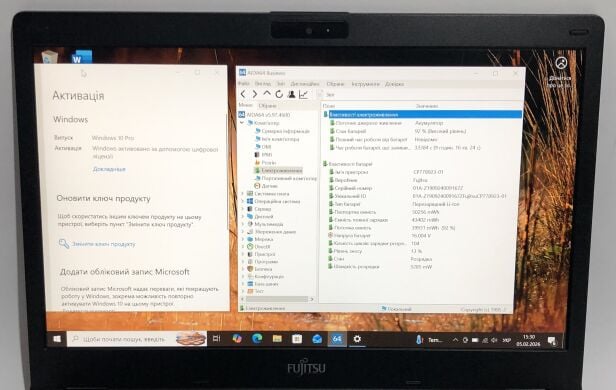
Task: Expand the Мультимедіа tree node
Action: click(x=242, y=224)
